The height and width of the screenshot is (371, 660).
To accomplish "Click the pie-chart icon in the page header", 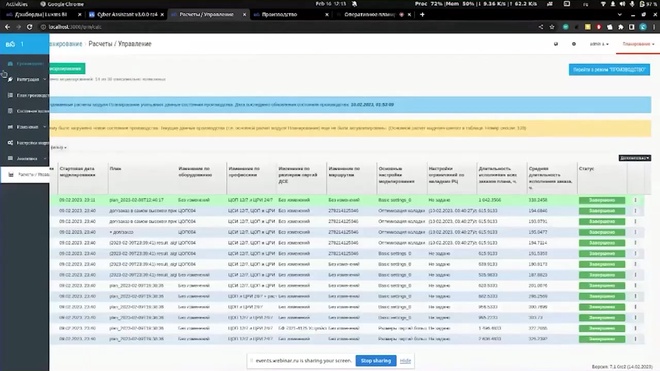I will tap(556, 44).
